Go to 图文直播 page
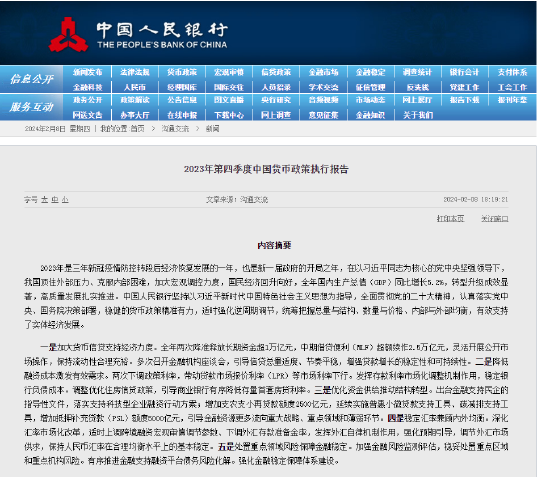This screenshot has width=550, height=477. (229, 100)
